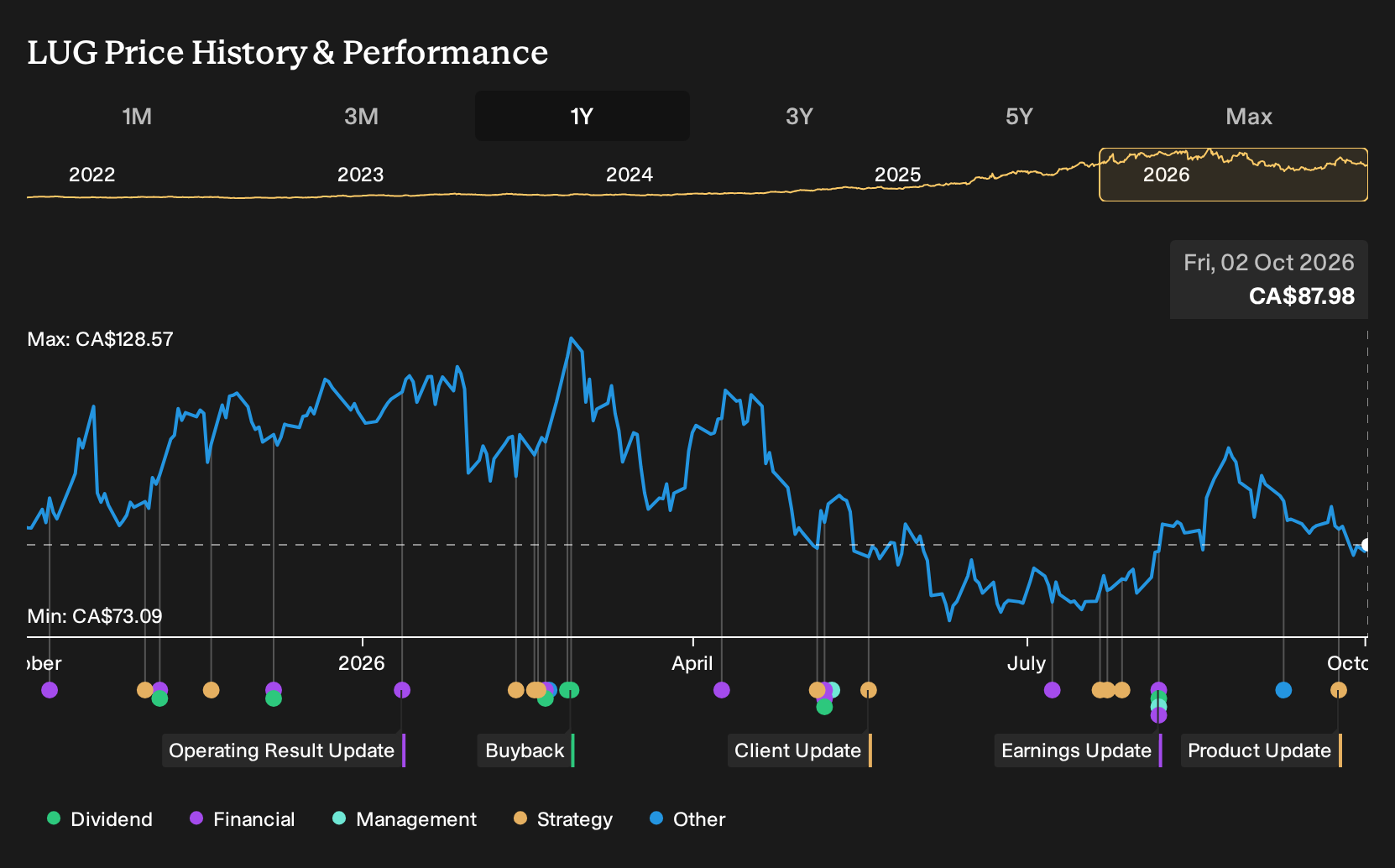Choose the 3Y time range
This screenshot has width=1395, height=868.
pyautogui.click(x=799, y=116)
